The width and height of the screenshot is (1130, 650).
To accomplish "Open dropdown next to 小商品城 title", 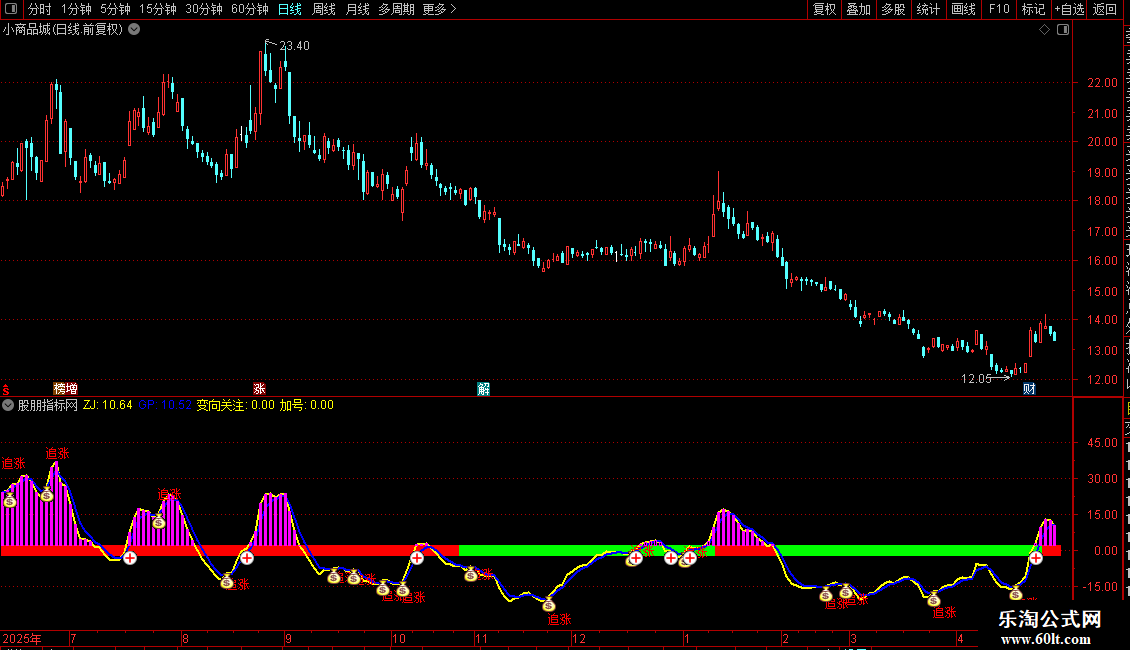I will click(x=134, y=30).
